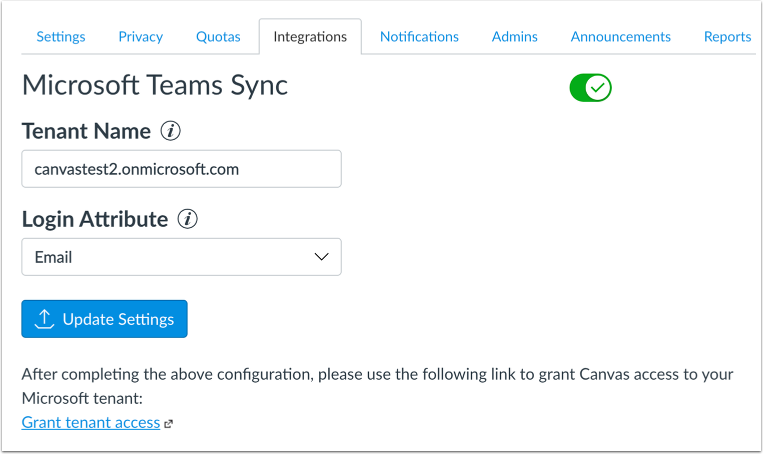
Task: Open the Notifications tab
Action: (x=419, y=36)
